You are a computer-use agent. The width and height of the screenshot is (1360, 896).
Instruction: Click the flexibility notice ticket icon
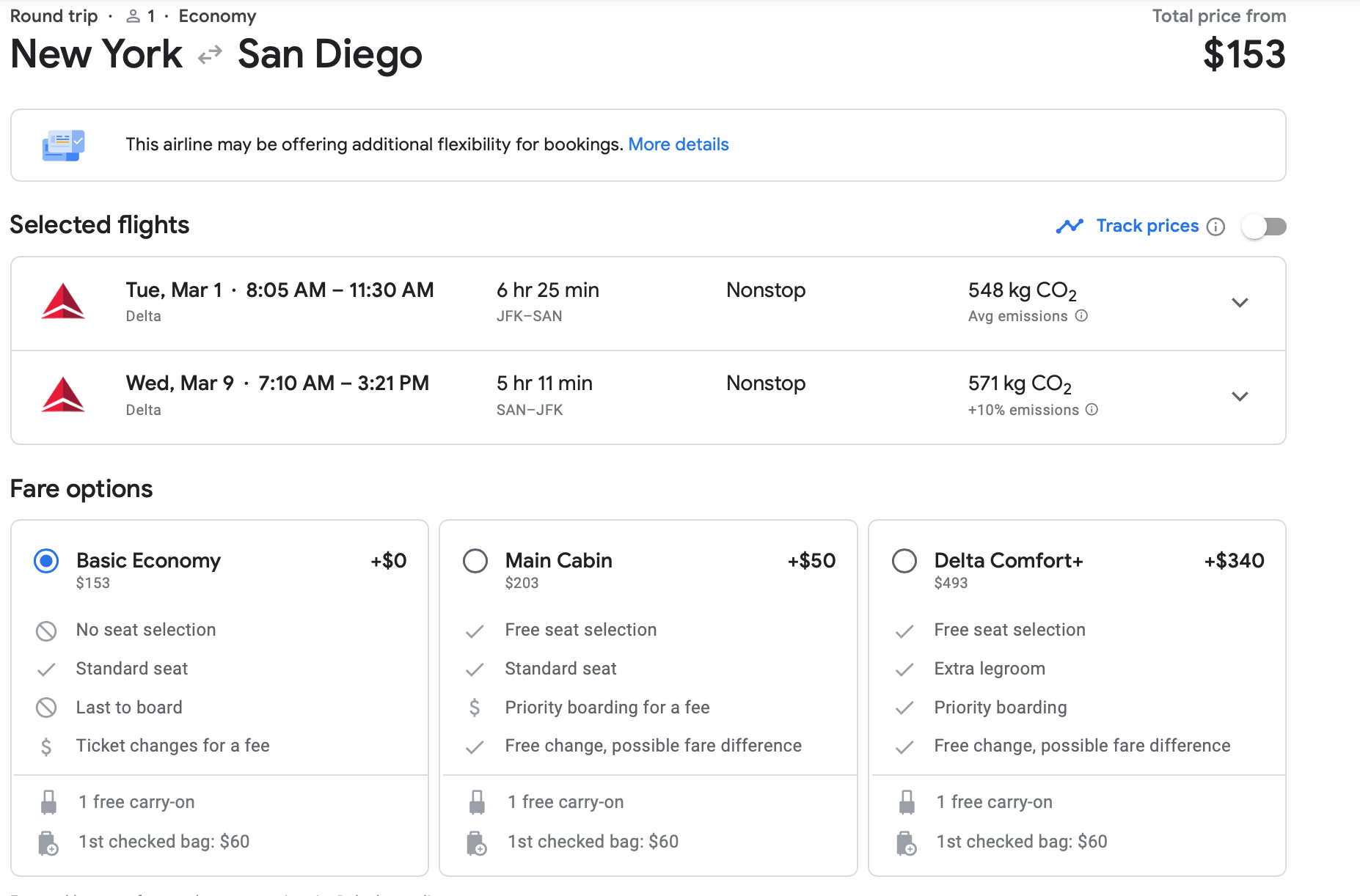63,145
